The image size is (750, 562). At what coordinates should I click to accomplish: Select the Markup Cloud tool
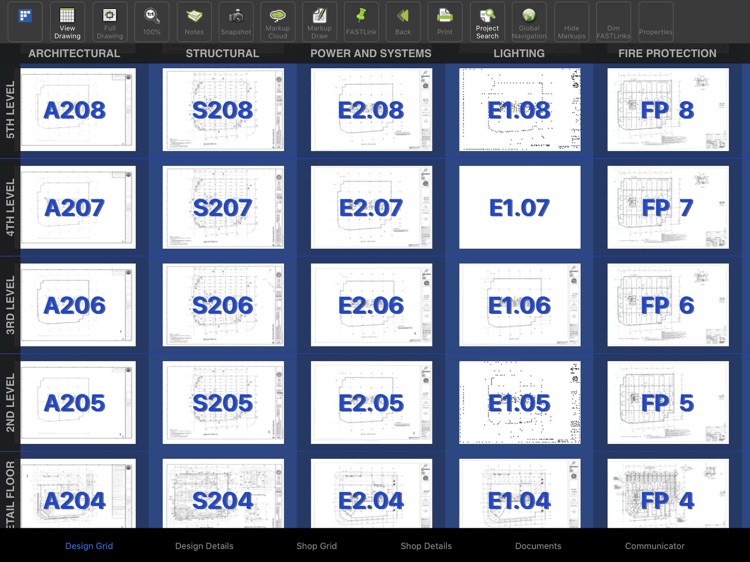tap(277, 21)
